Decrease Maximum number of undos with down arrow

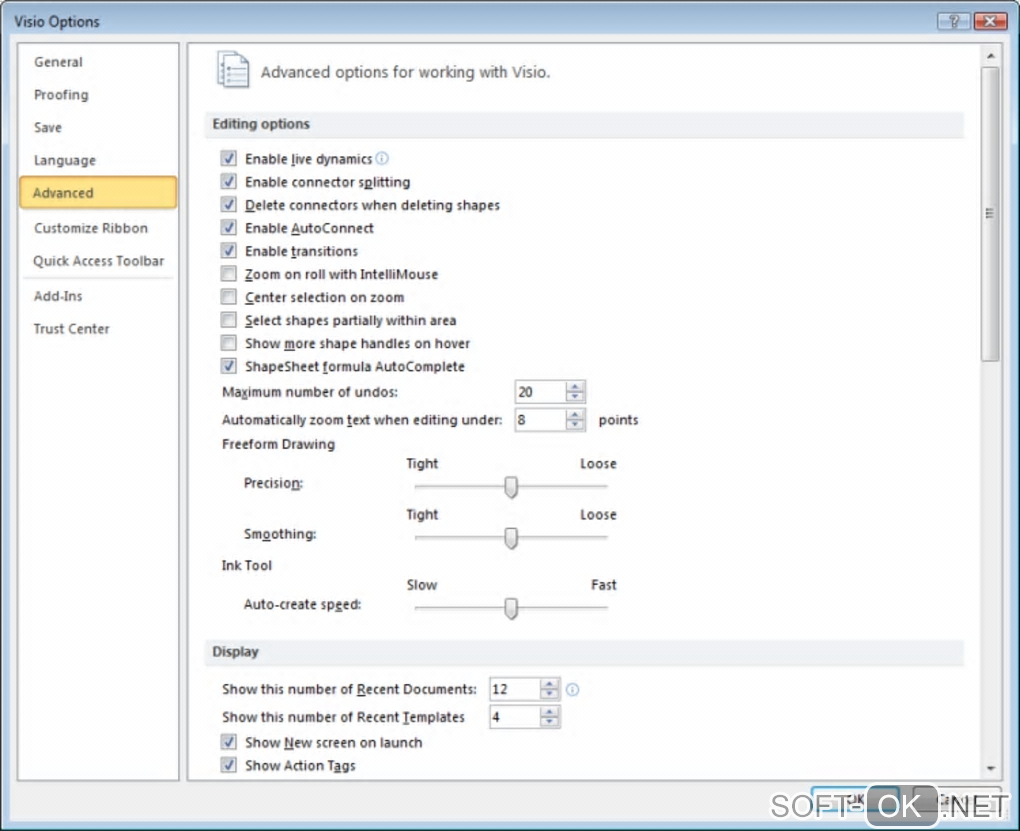point(575,396)
